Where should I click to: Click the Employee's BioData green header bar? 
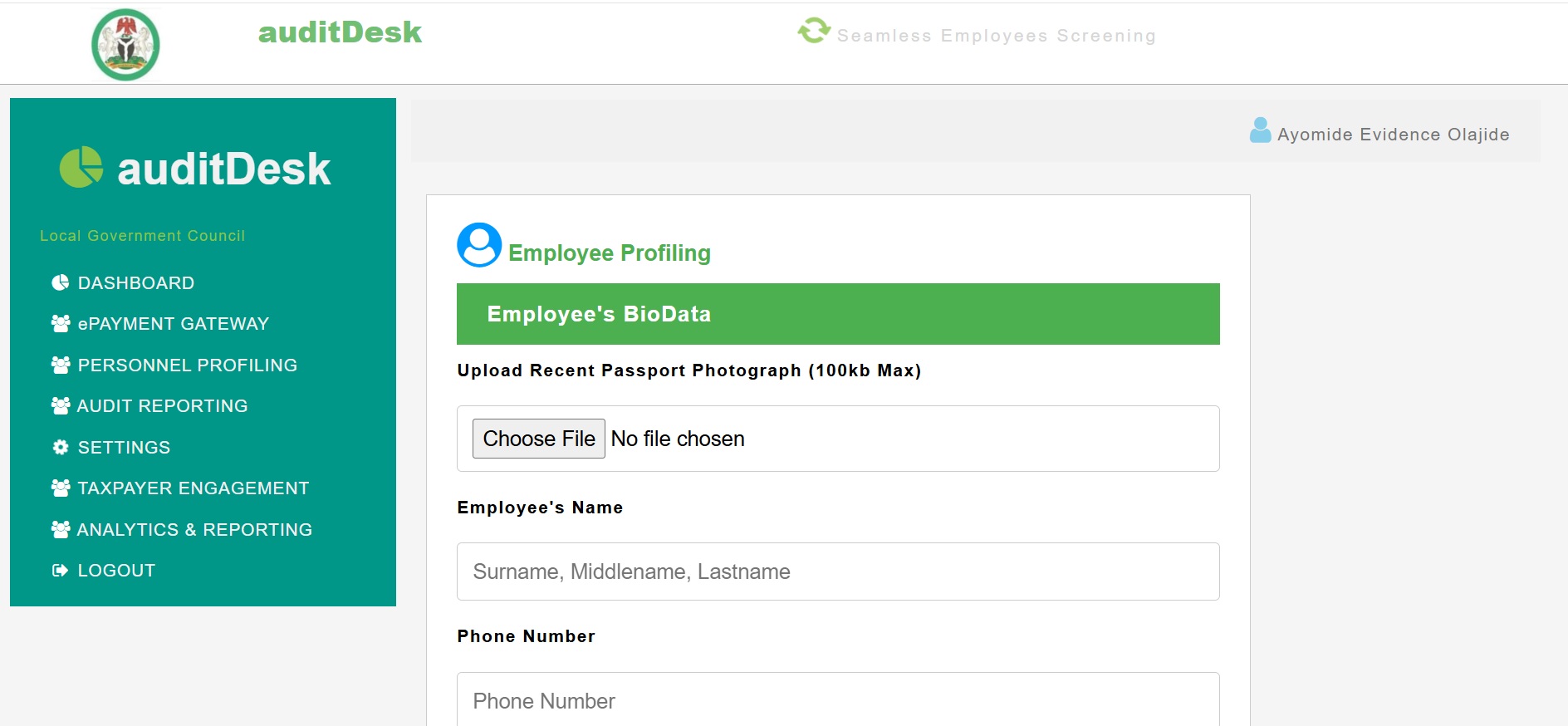pos(838,314)
